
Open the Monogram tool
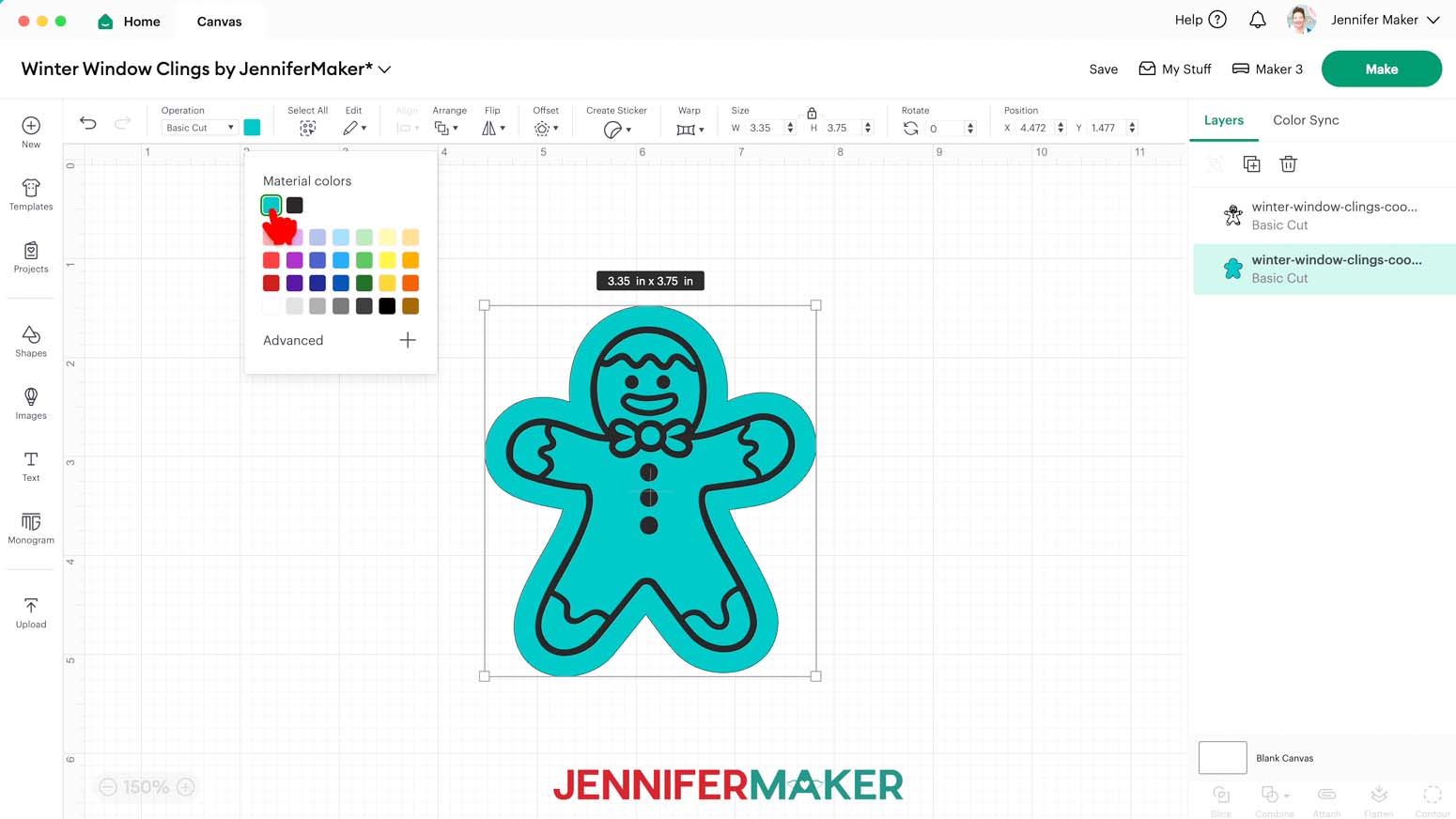click(31, 528)
